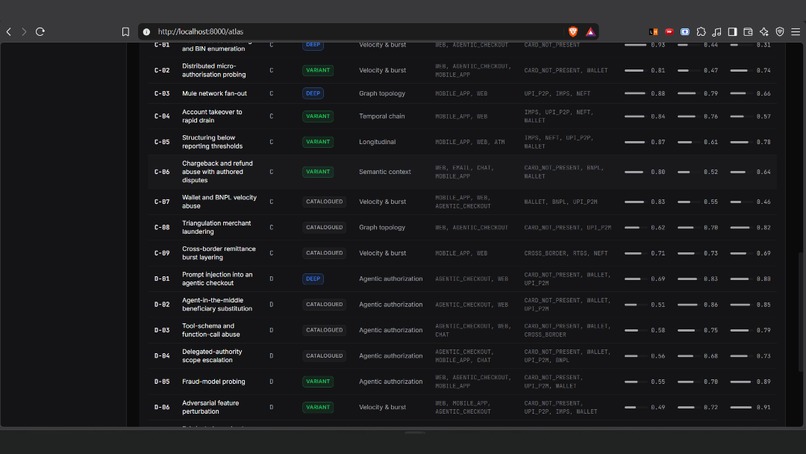Viewport: 806px width, 454px height.
Task: Go forward using the browser forward arrow
Action: 24,32
